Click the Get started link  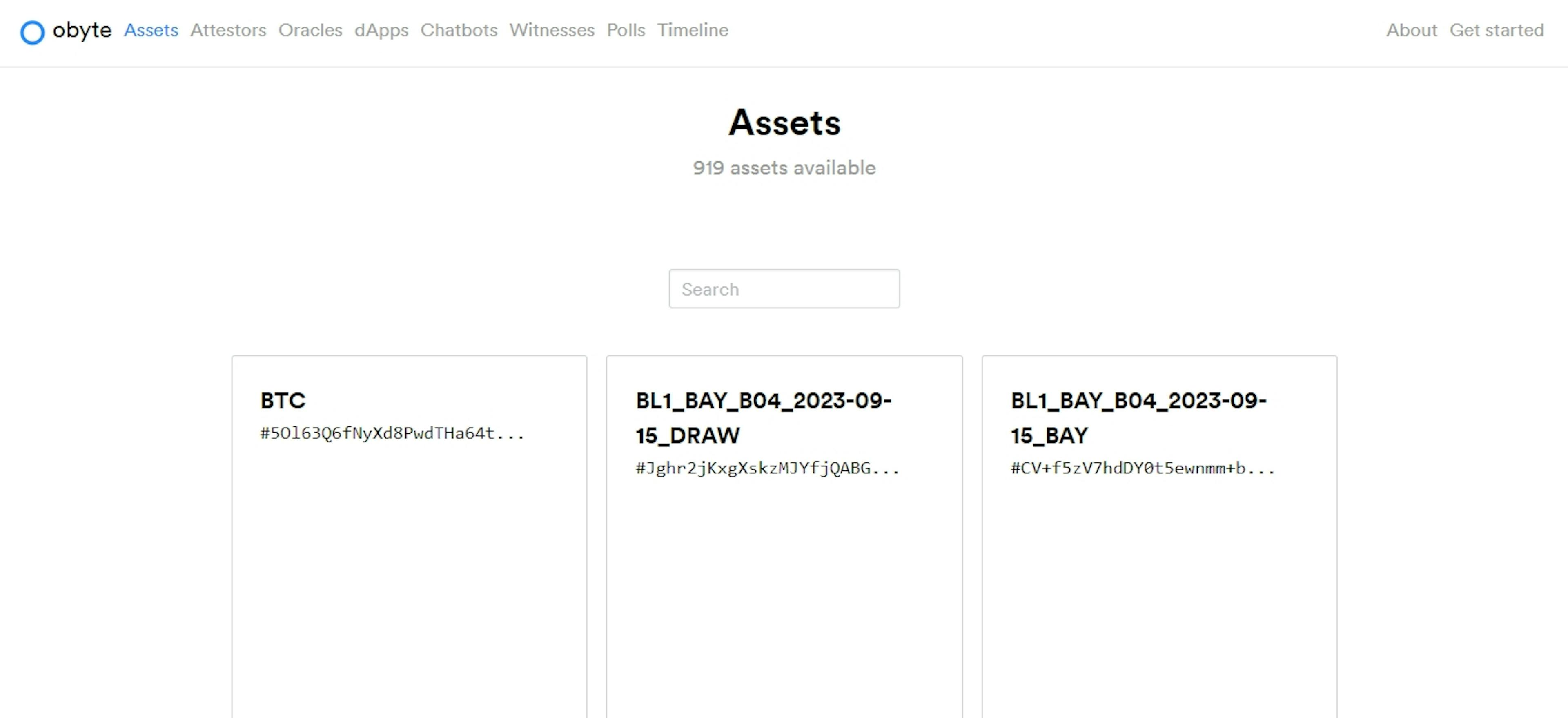1497,31
